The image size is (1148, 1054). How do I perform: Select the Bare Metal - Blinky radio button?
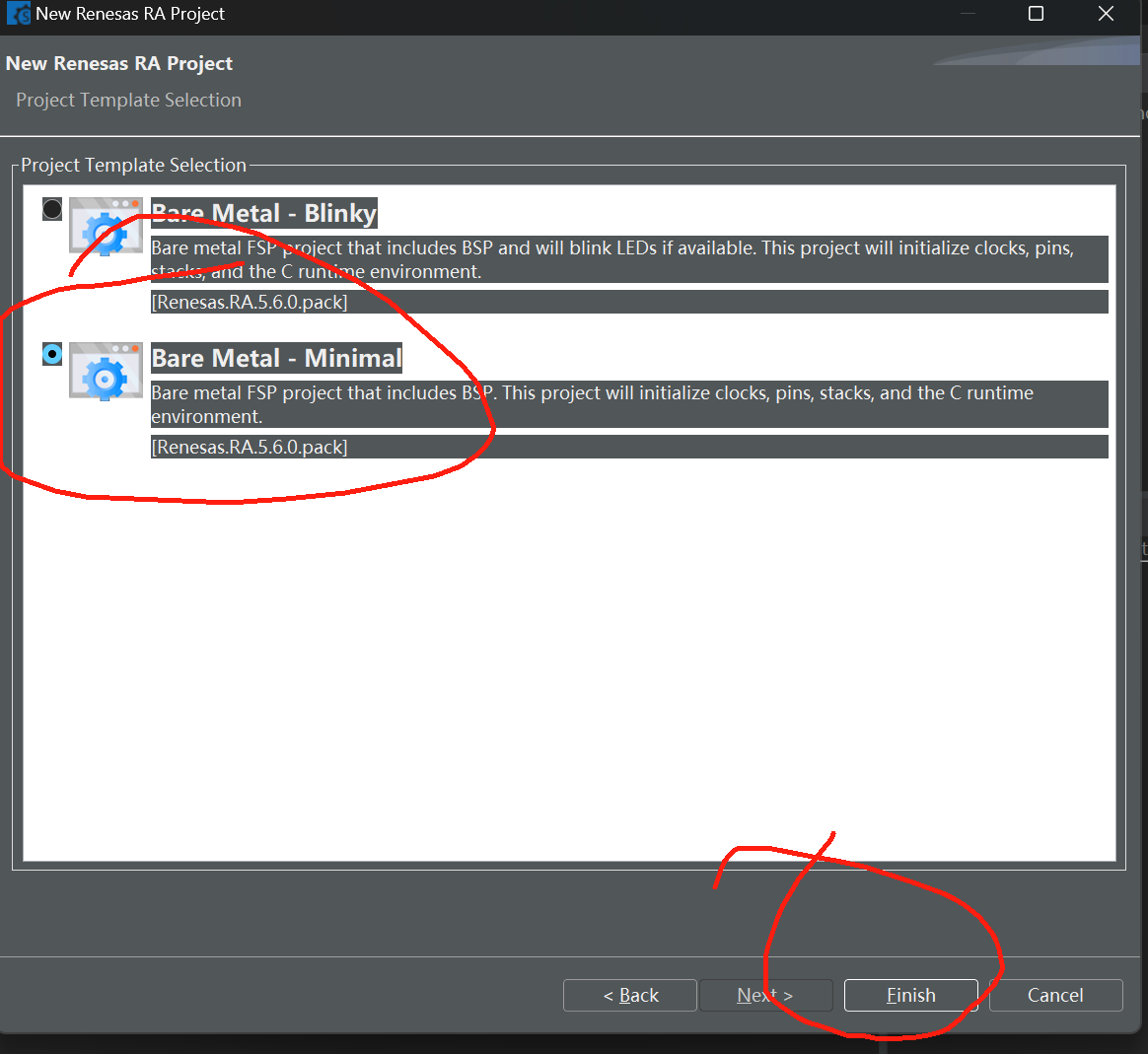pyautogui.click(x=52, y=209)
